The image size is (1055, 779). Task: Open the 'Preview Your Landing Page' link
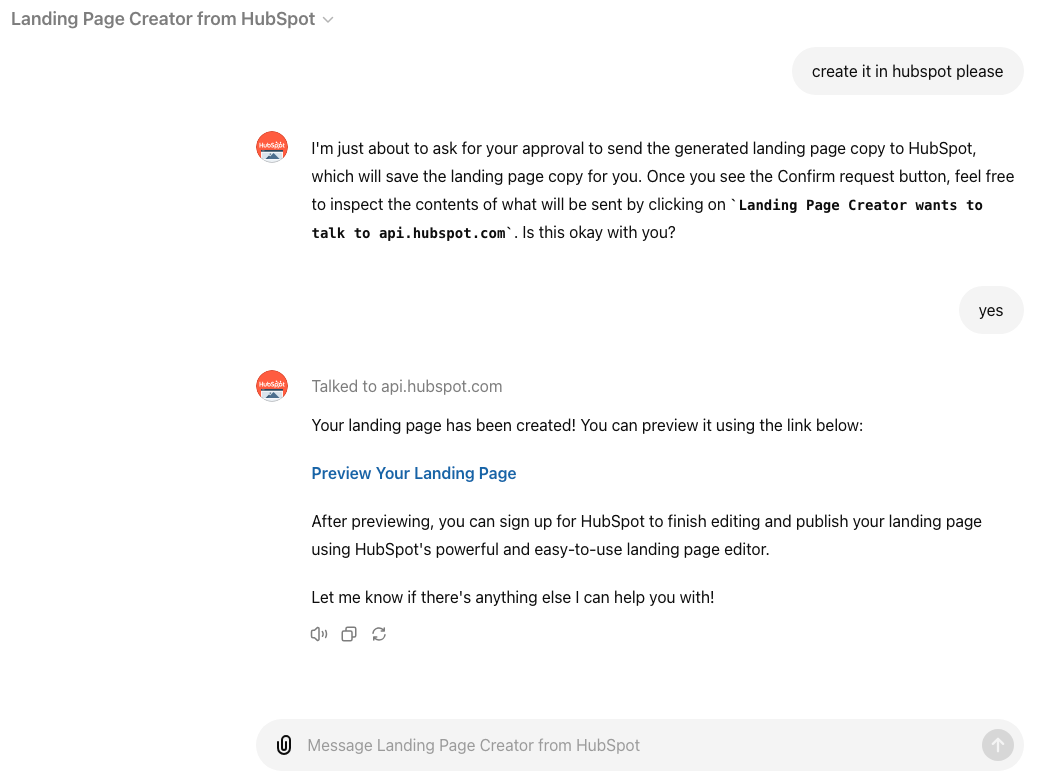pyautogui.click(x=413, y=473)
